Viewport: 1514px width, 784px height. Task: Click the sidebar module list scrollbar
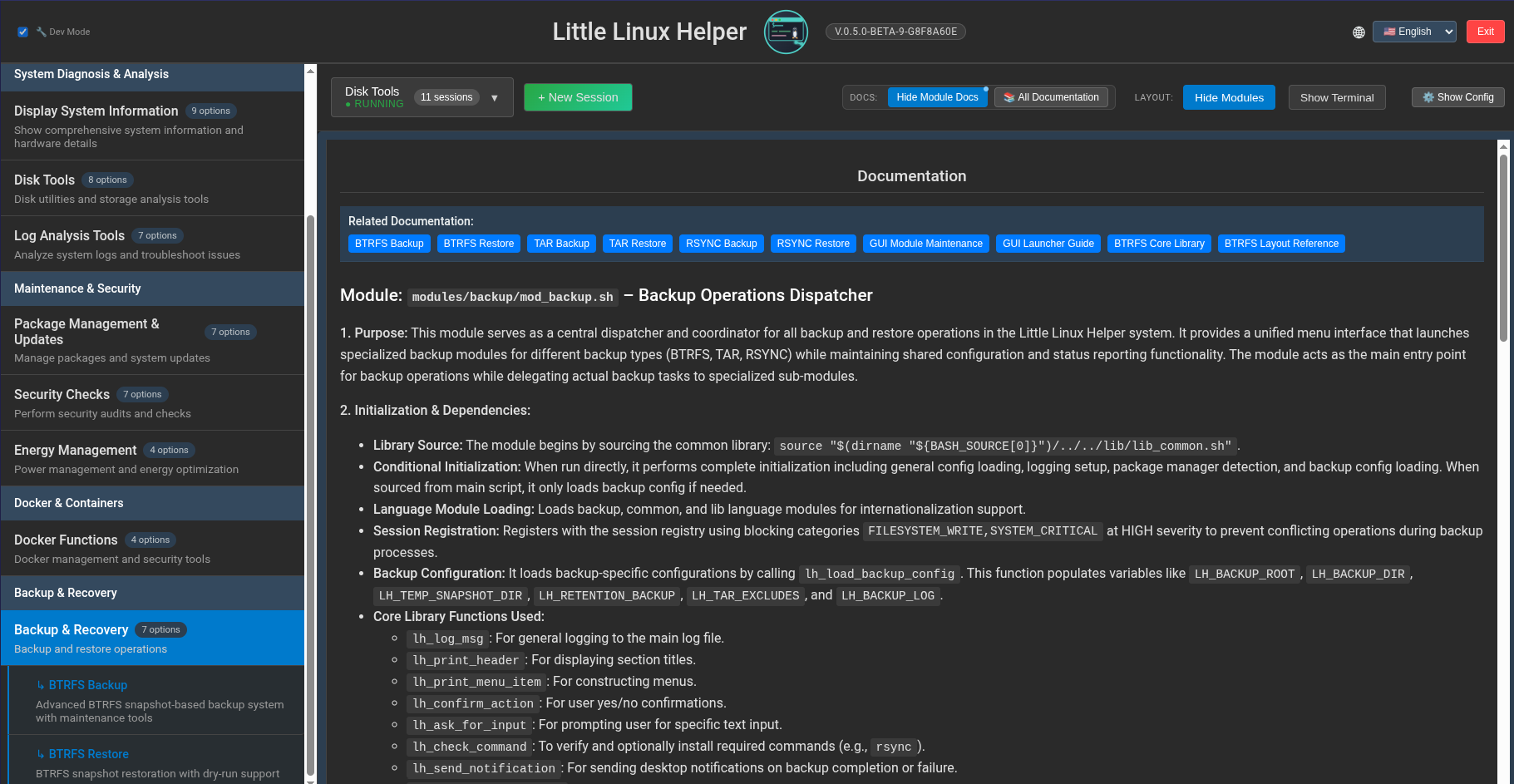coord(310,495)
